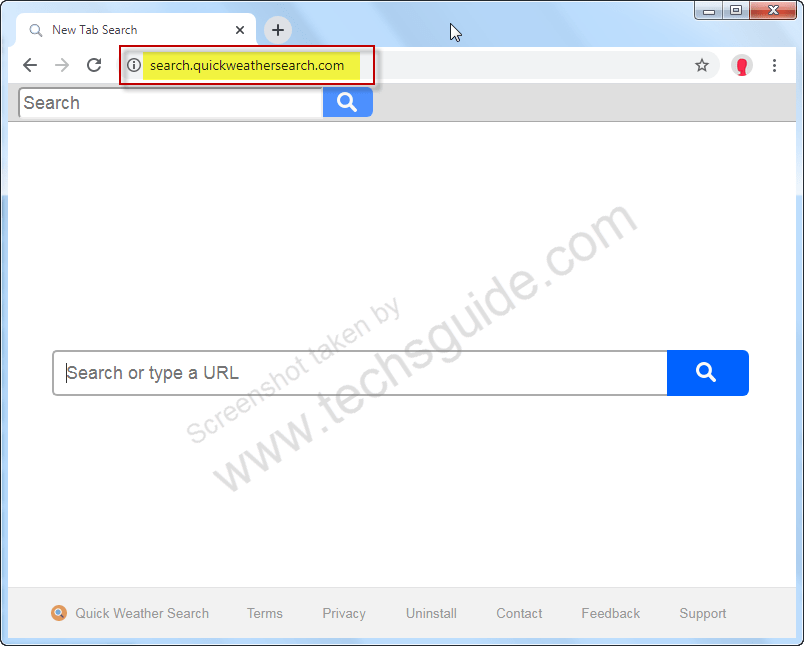
Task: Reload the page with the refresh icon
Action: pyautogui.click(x=94, y=65)
